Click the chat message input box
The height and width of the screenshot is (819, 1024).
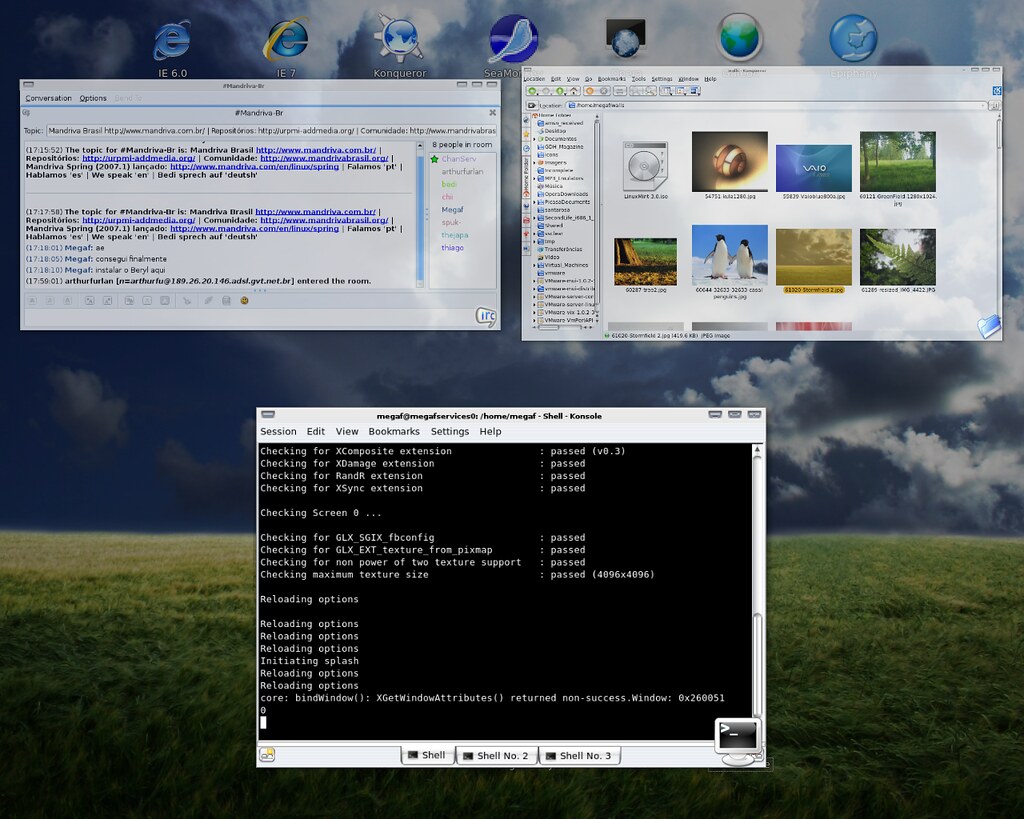(248, 317)
